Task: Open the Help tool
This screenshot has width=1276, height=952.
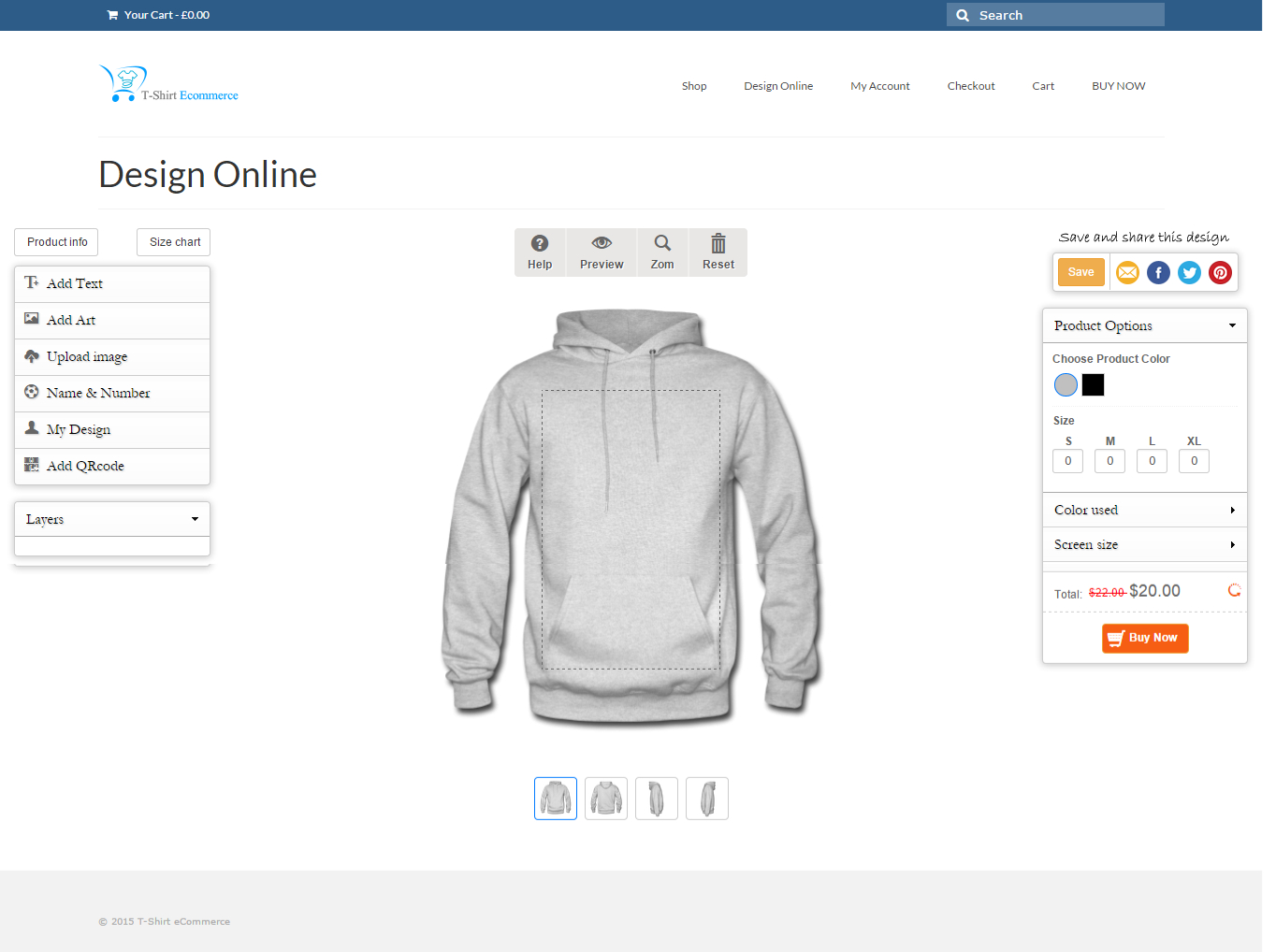Action: point(540,252)
